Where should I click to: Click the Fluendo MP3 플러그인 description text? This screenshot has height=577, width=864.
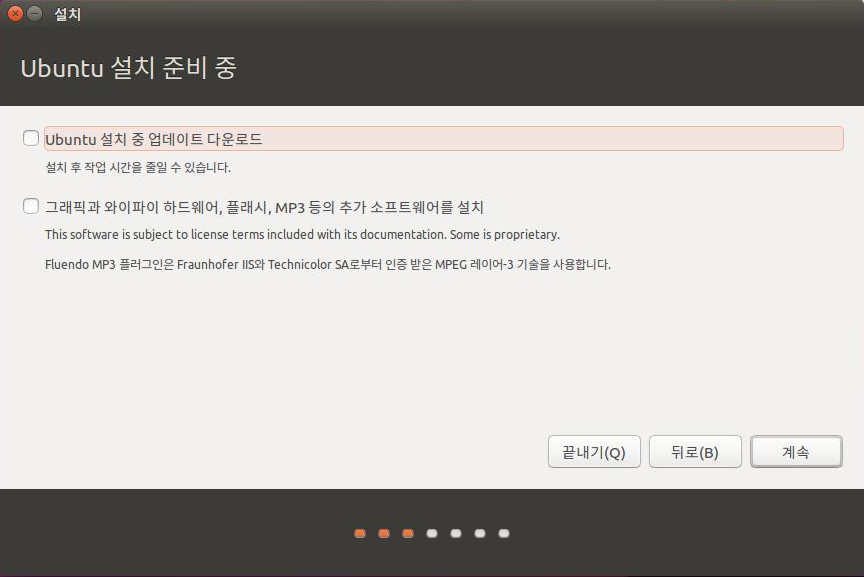pyautogui.click(x=328, y=265)
